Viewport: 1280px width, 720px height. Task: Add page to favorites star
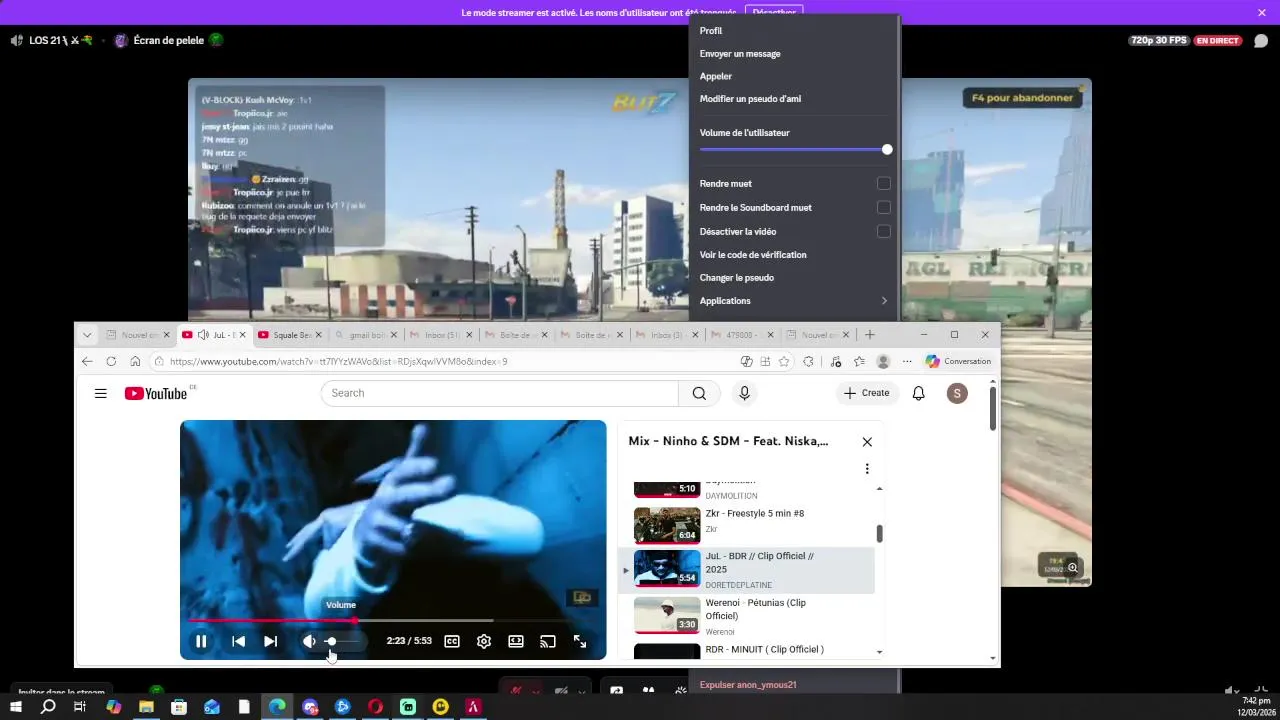(x=784, y=361)
